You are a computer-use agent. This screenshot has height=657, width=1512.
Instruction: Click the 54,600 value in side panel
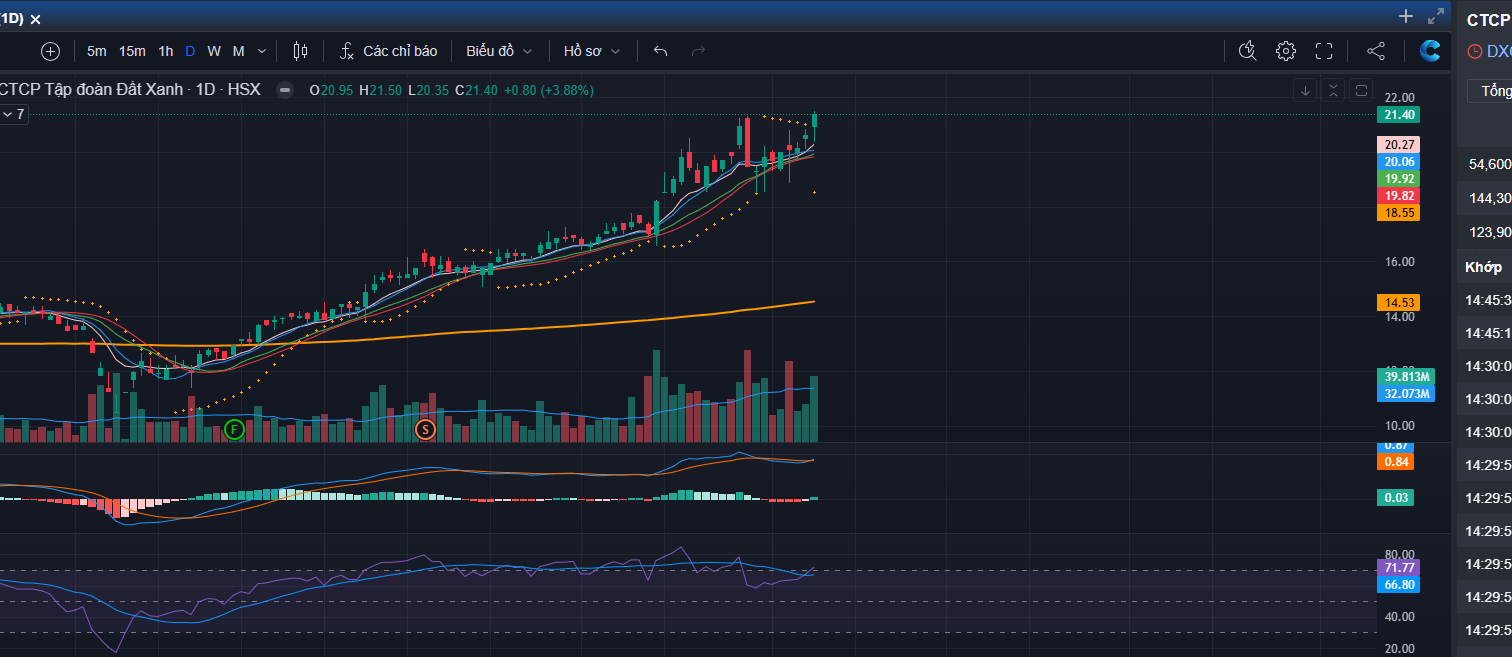tap(1490, 165)
